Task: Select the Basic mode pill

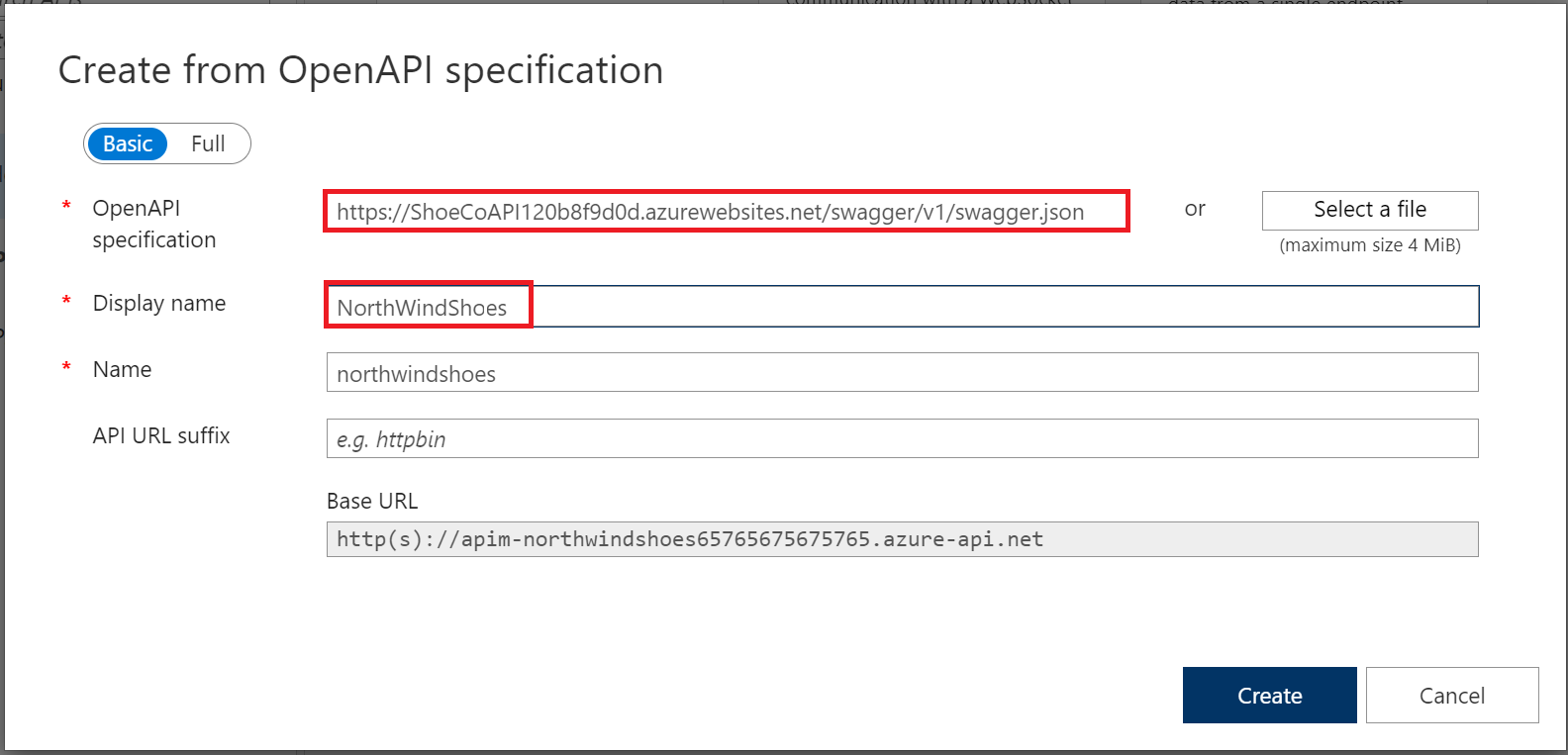Action: click(127, 143)
